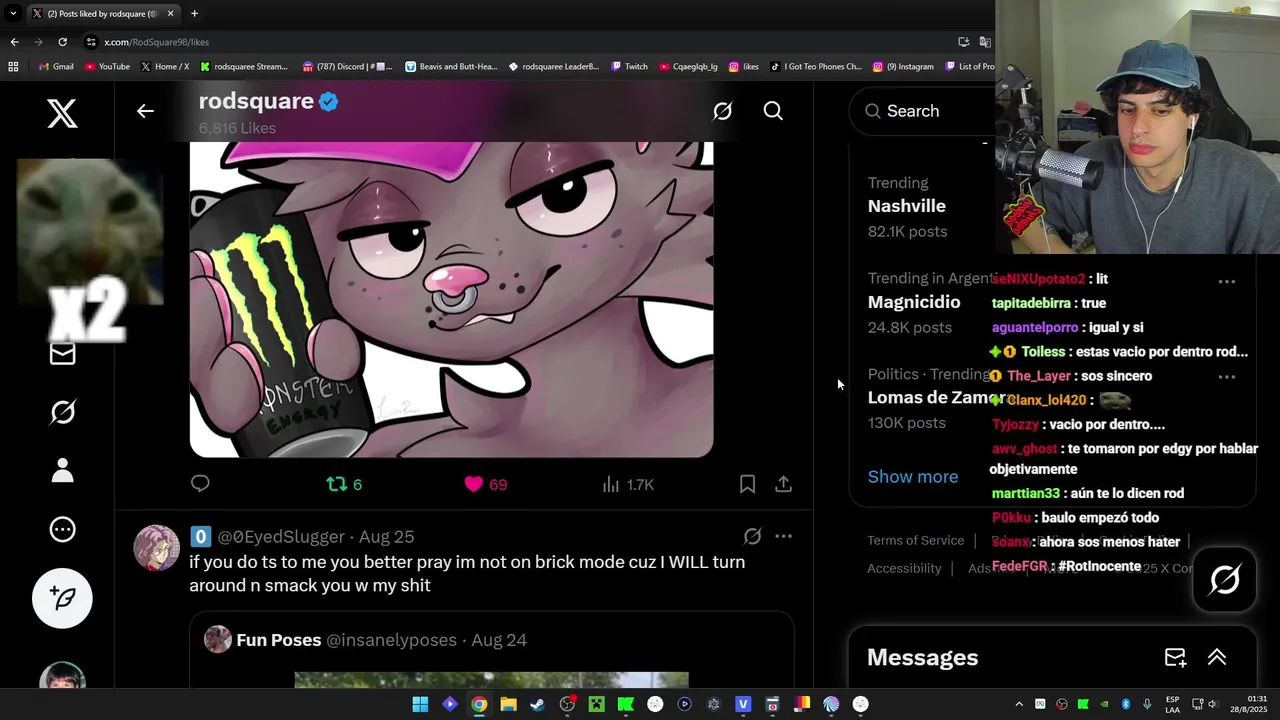Show more trending topics
Image resolution: width=1280 pixels, height=720 pixels.
tap(913, 477)
